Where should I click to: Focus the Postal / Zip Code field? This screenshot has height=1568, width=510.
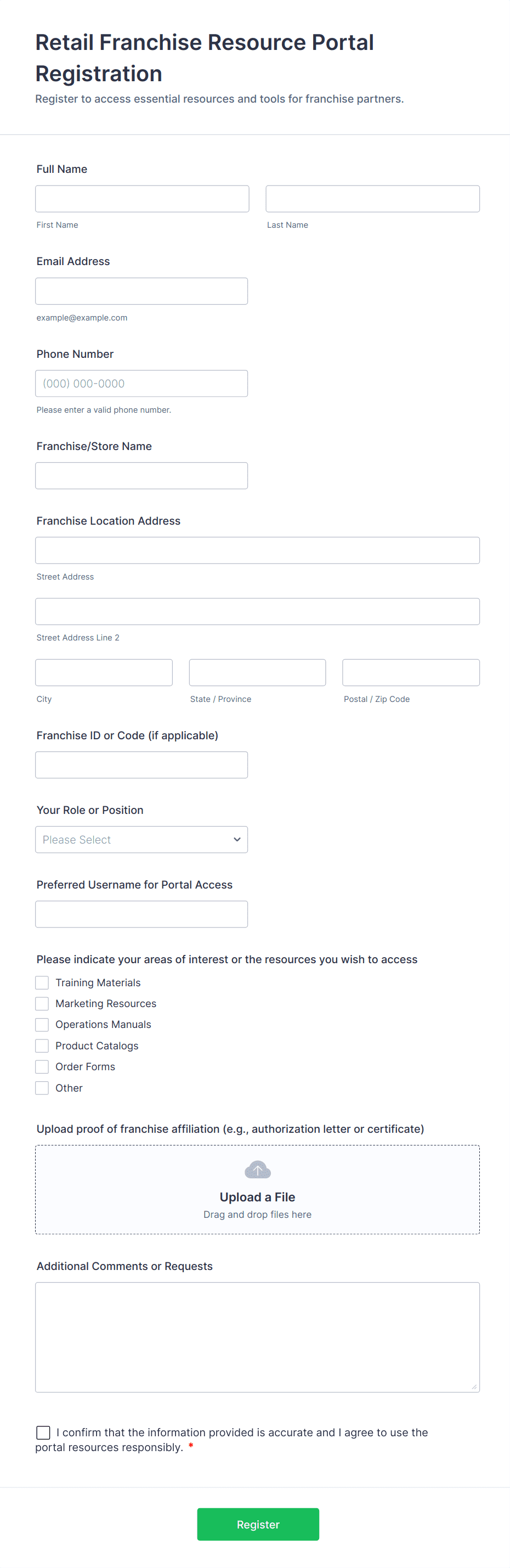click(411, 673)
